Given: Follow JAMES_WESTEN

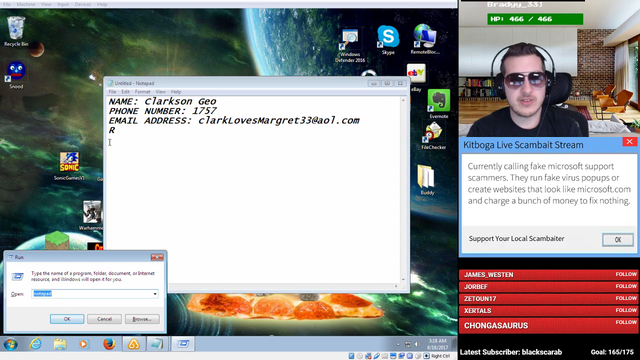Looking at the screenshot, I should point(626,274).
